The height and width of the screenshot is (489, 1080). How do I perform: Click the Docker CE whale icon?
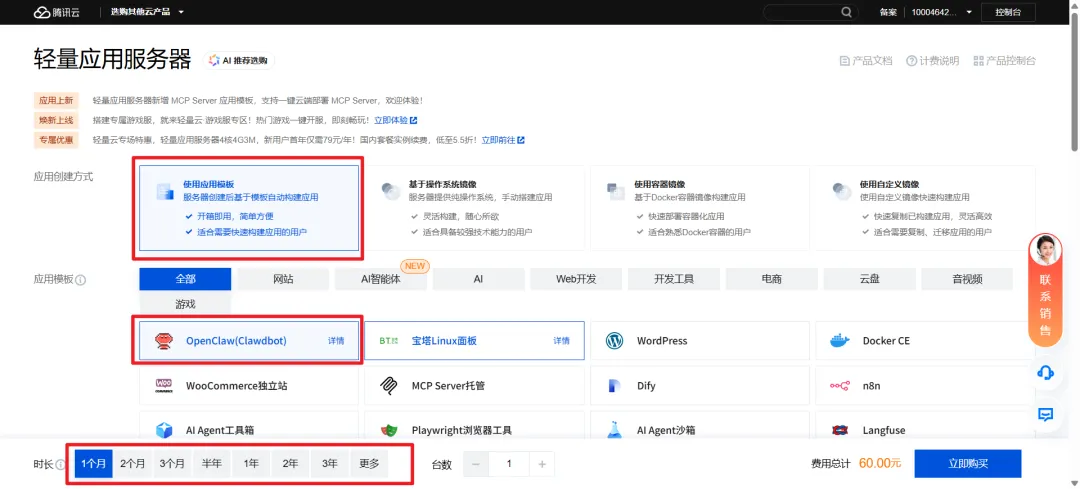tap(839, 340)
